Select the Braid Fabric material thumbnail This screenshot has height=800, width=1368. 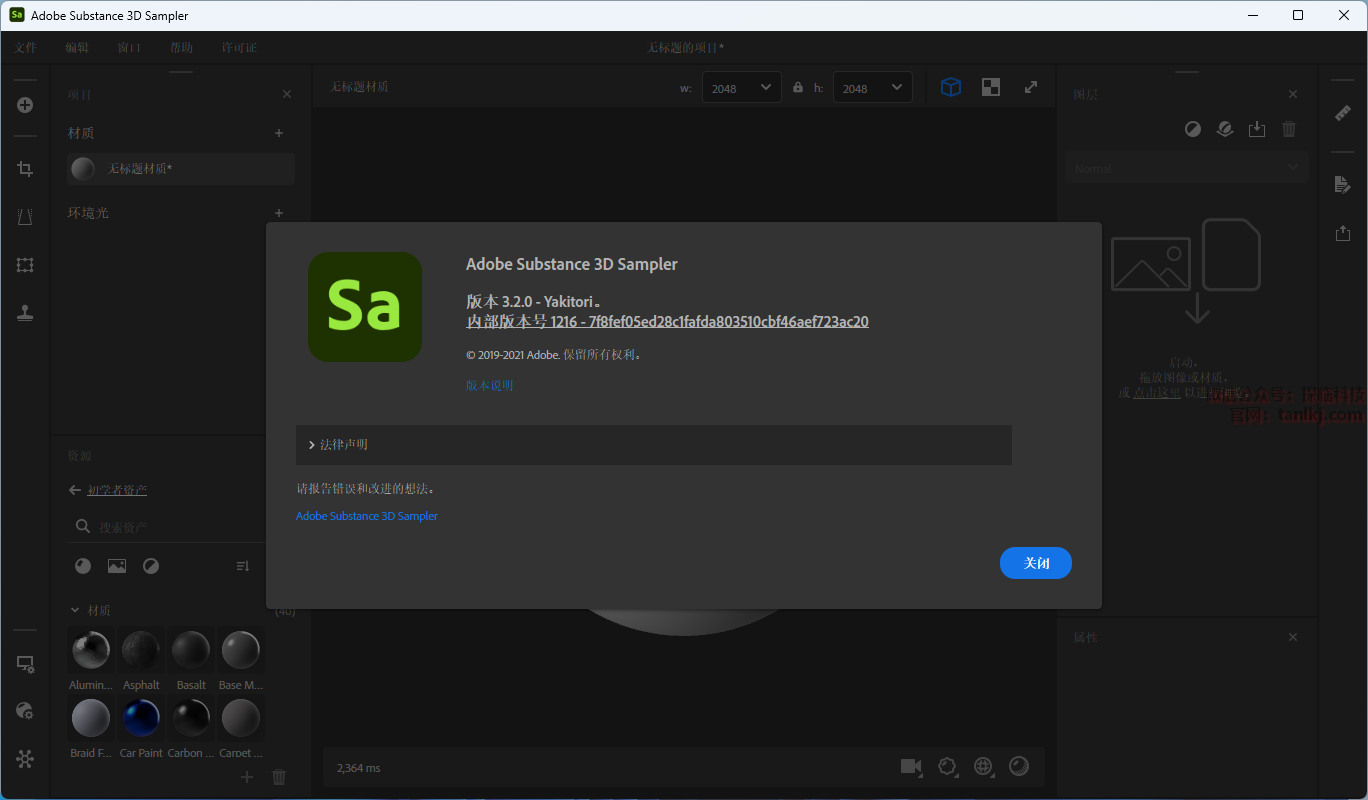91,718
